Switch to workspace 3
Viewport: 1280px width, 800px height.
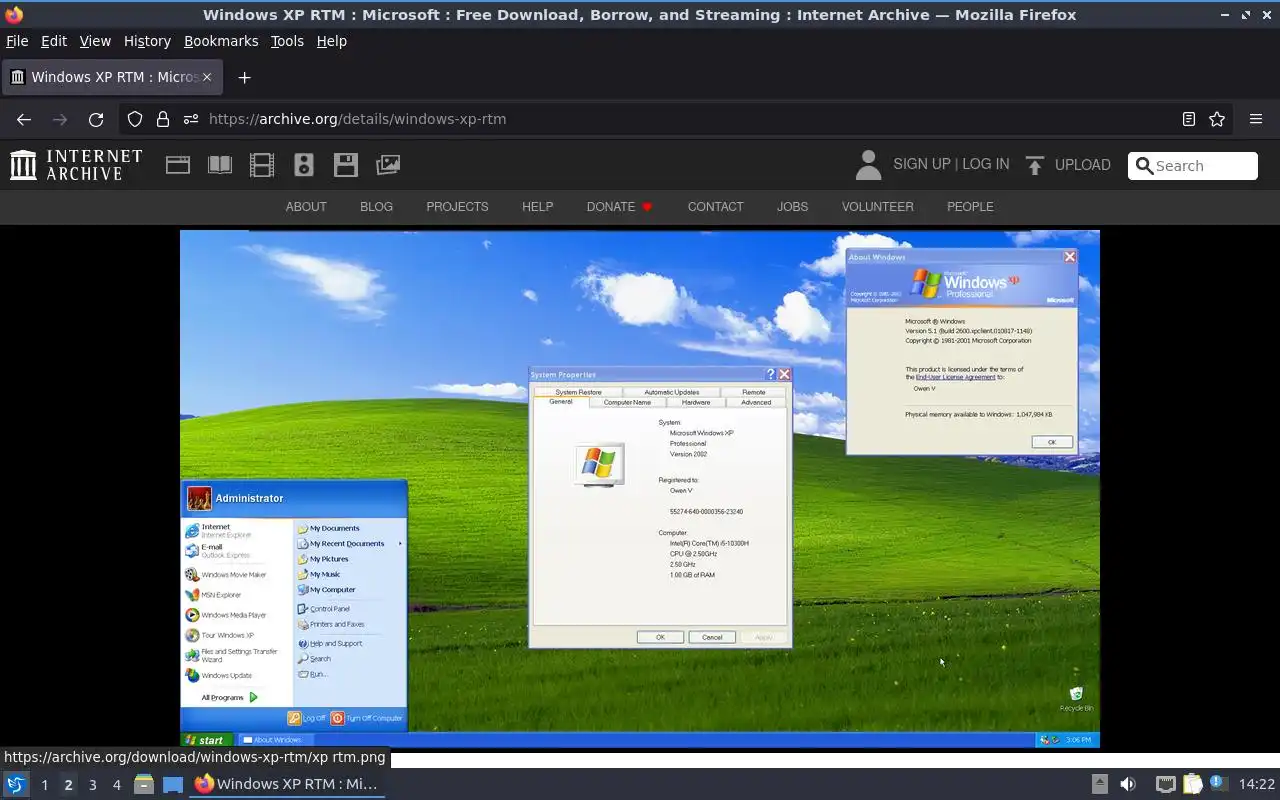92,785
